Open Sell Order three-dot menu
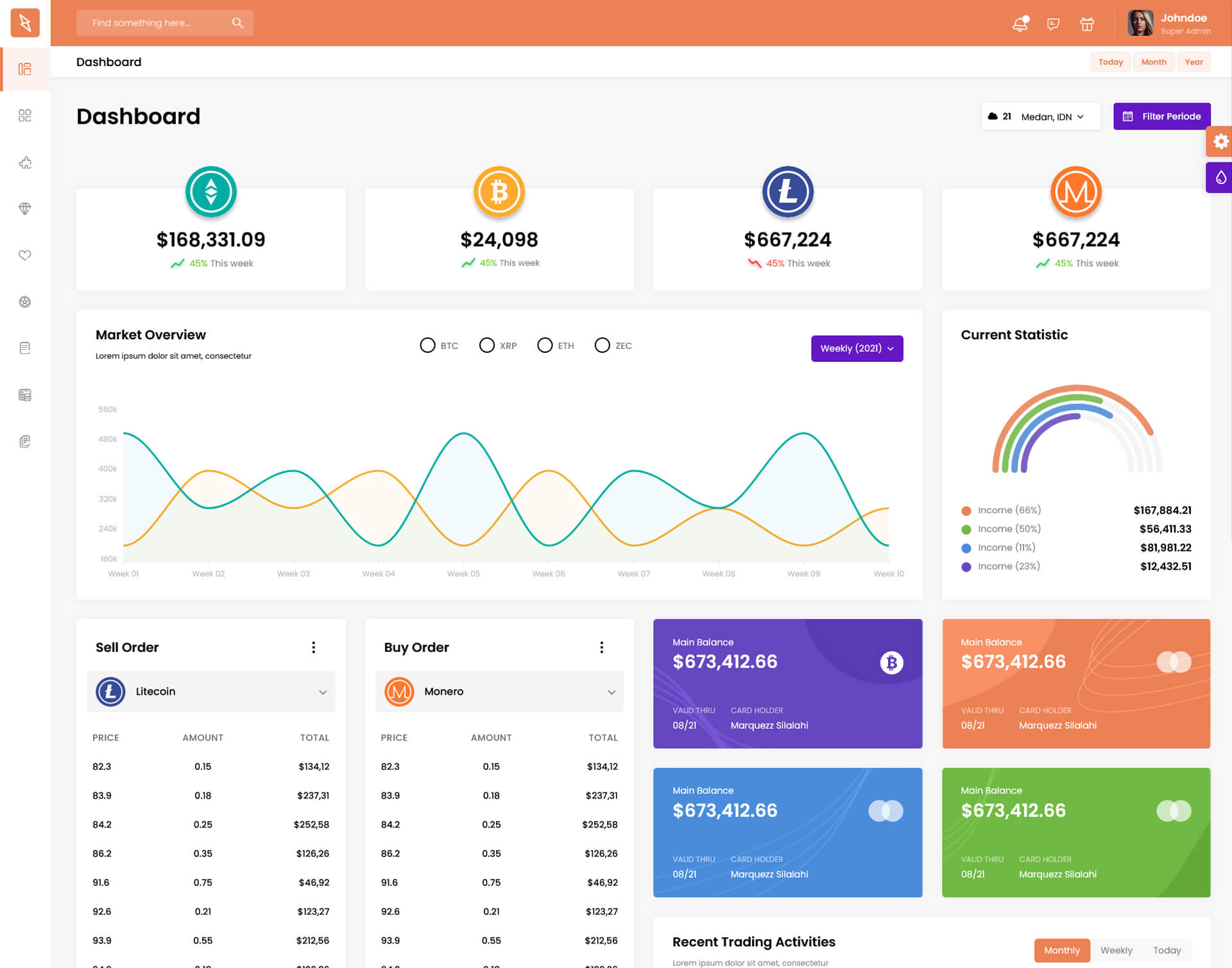This screenshot has height=968, width=1232. (x=313, y=647)
